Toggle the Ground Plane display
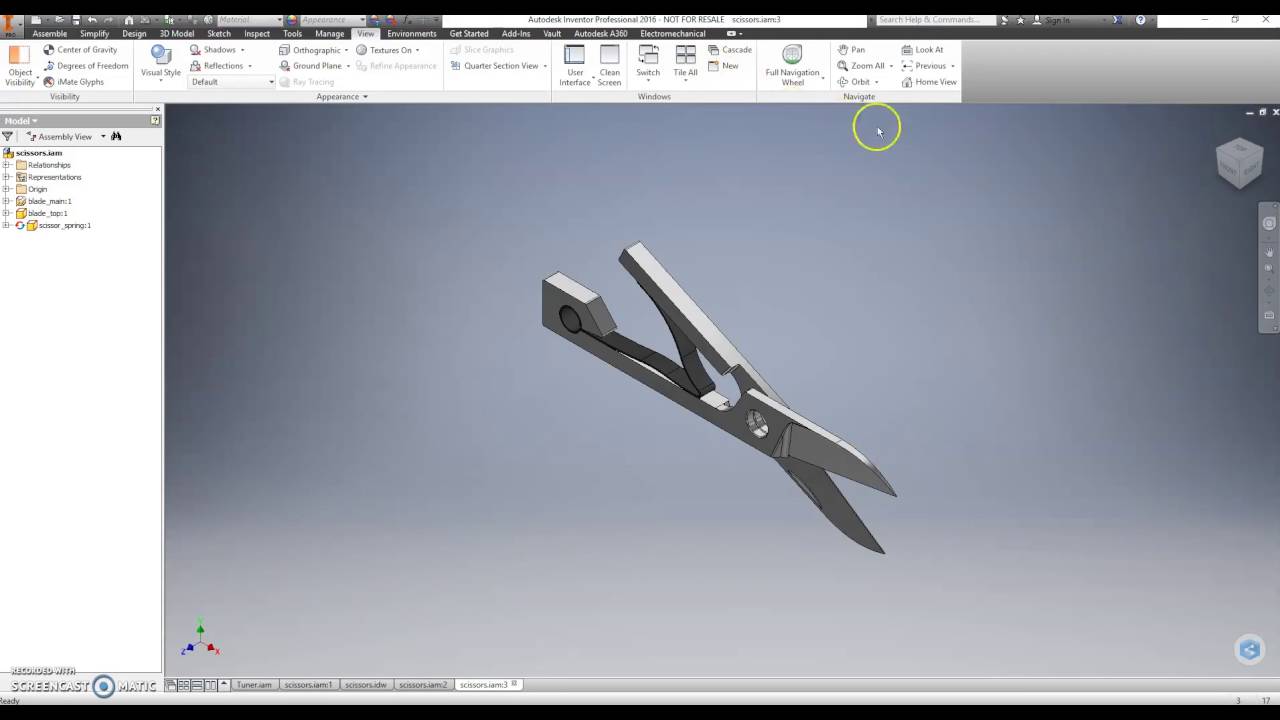This screenshot has height=720, width=1280. tap(310, 66)
